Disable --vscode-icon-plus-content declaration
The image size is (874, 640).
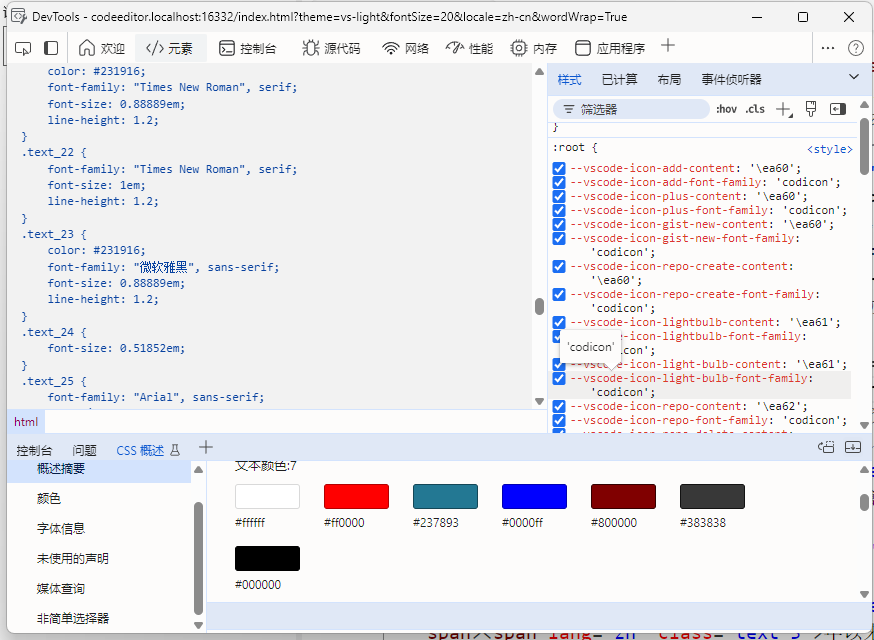pyautogui.click(x=559, y=196)
